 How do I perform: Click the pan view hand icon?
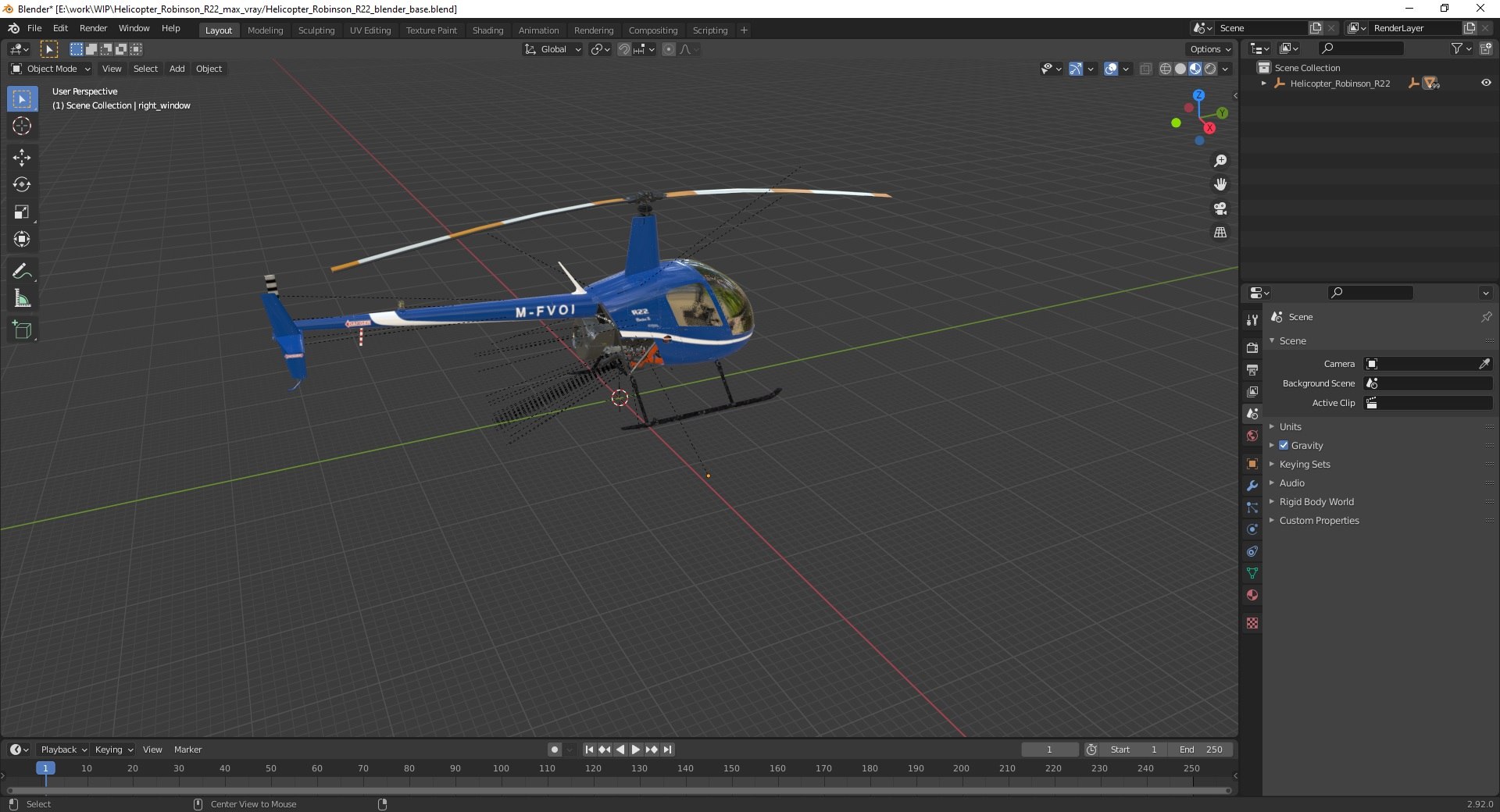1220,184
